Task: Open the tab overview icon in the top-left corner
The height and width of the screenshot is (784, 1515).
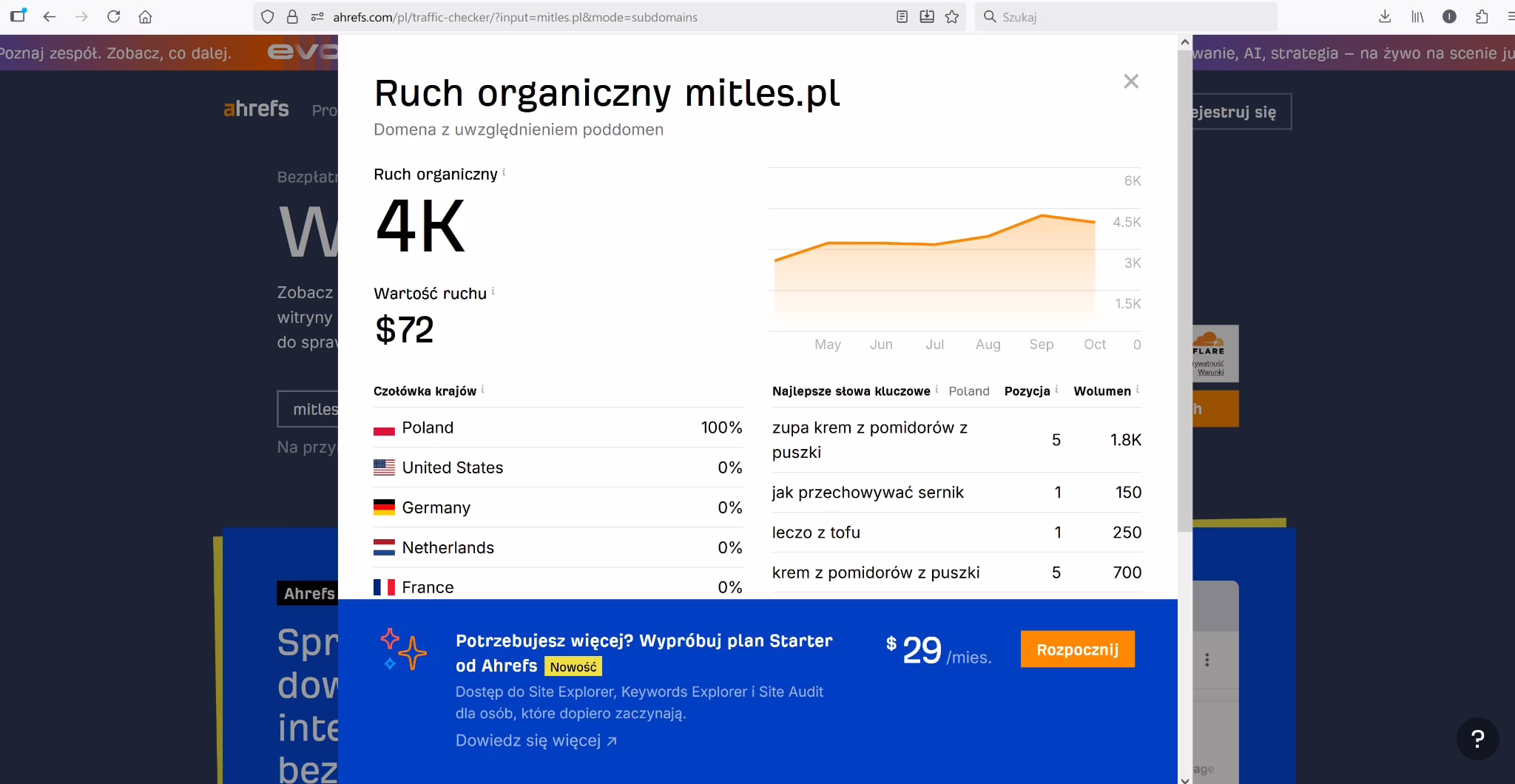Action: coord(18,15)
